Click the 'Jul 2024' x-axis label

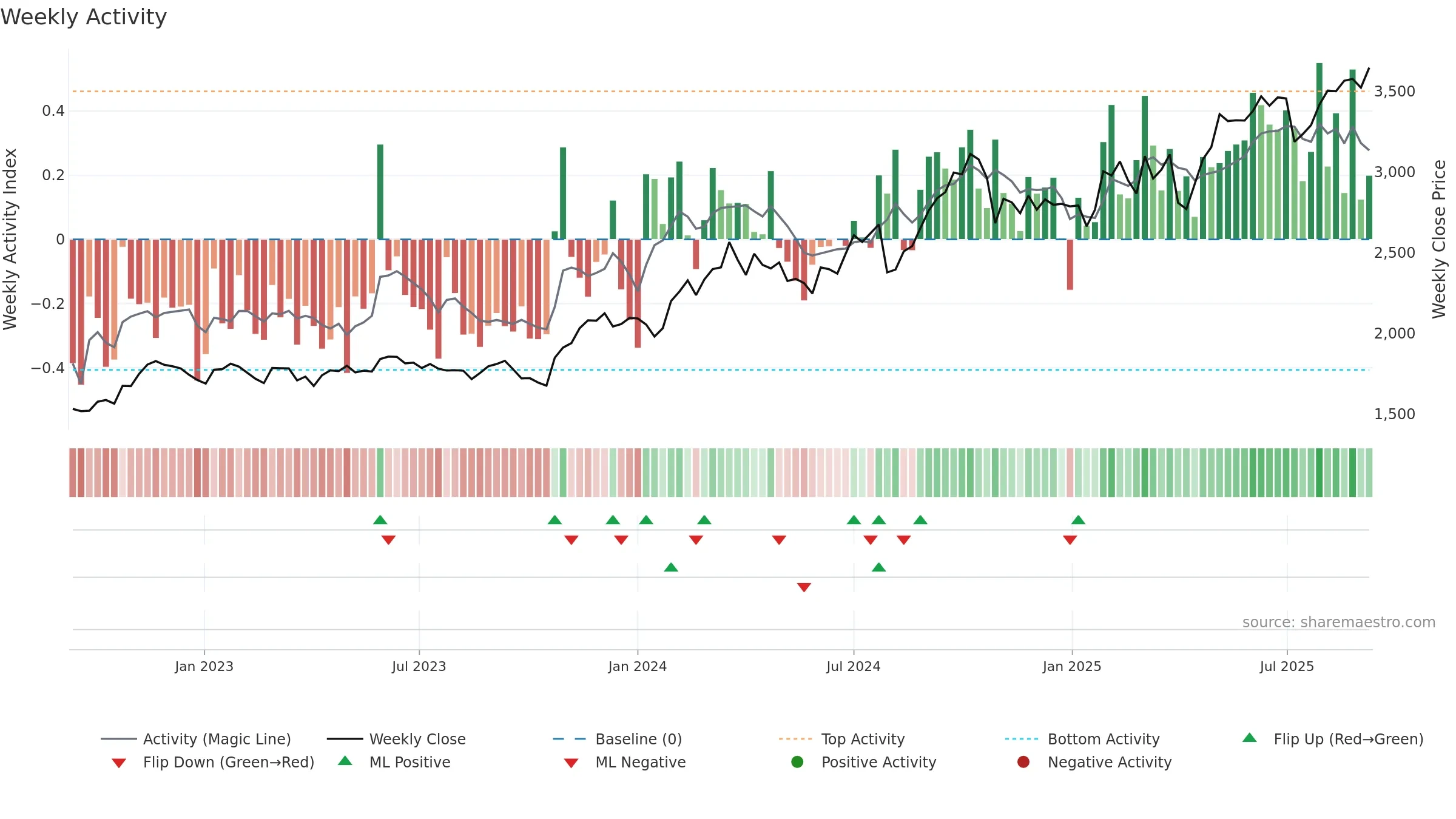854,667
